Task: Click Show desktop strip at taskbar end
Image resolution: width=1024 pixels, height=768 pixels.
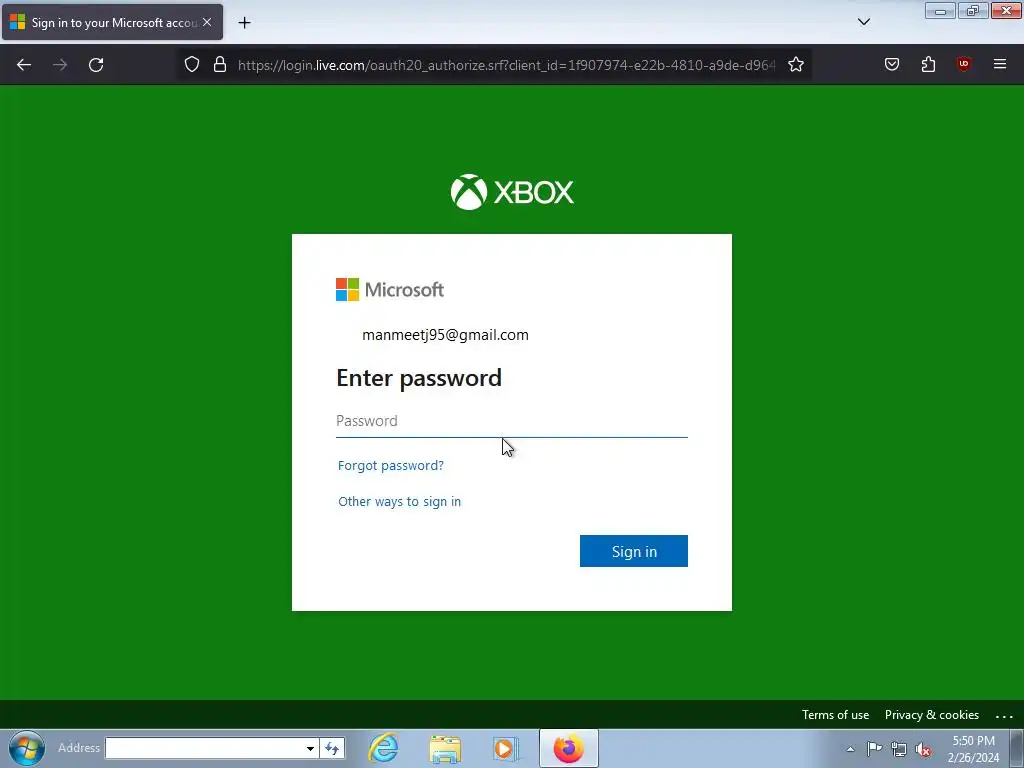Action: [1017, 748]
